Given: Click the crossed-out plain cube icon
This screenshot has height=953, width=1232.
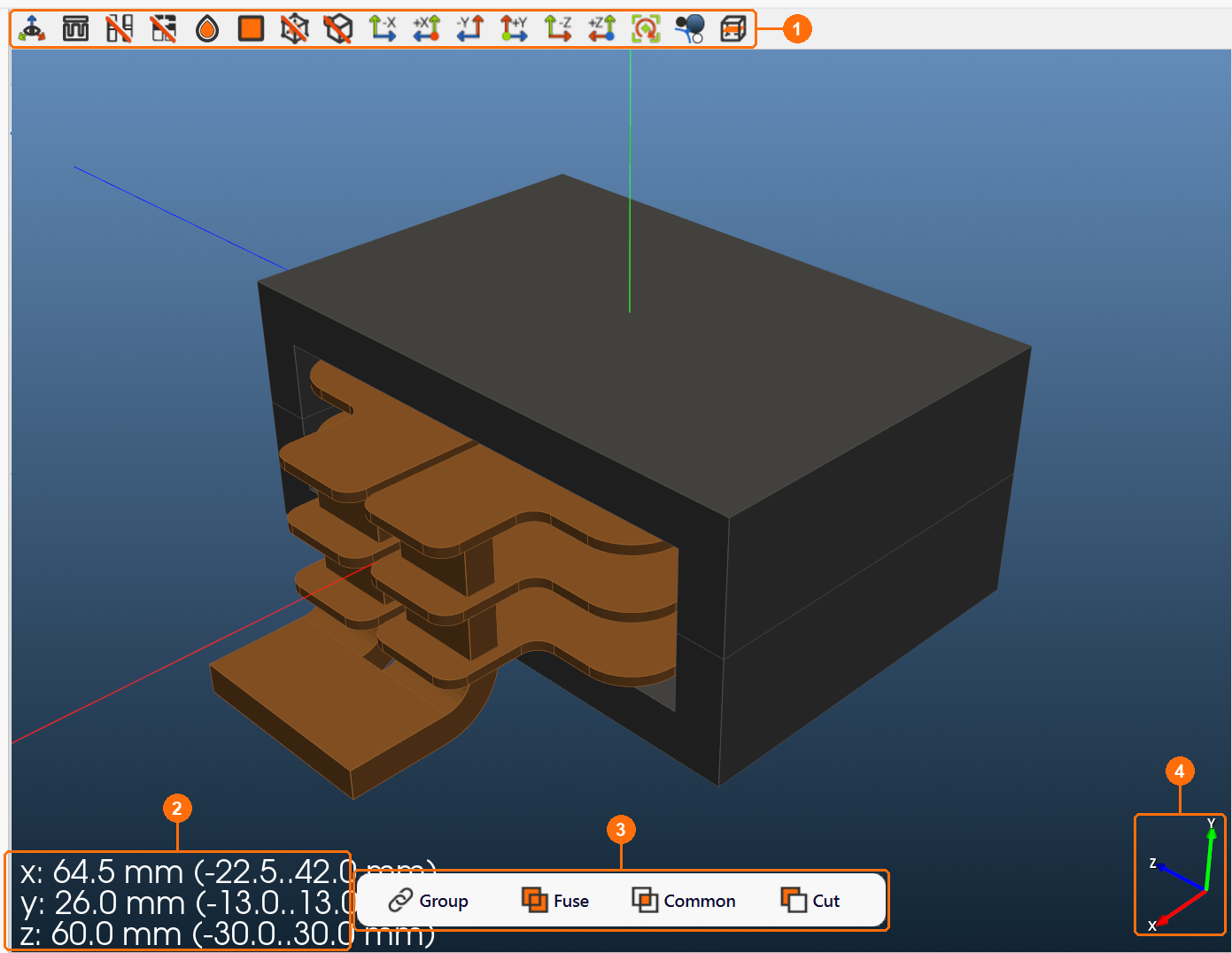Looking at the screenshot, I should (338, 29).
